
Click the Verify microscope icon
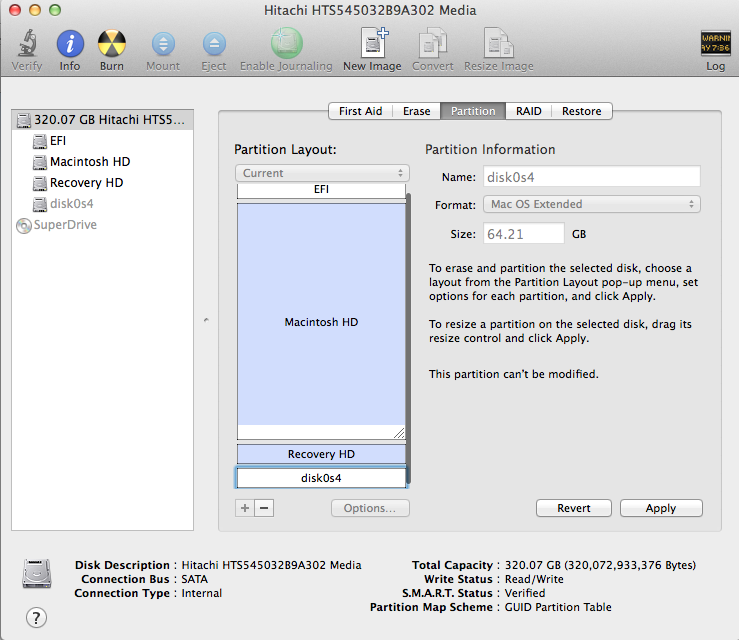[x=27, y=43]
